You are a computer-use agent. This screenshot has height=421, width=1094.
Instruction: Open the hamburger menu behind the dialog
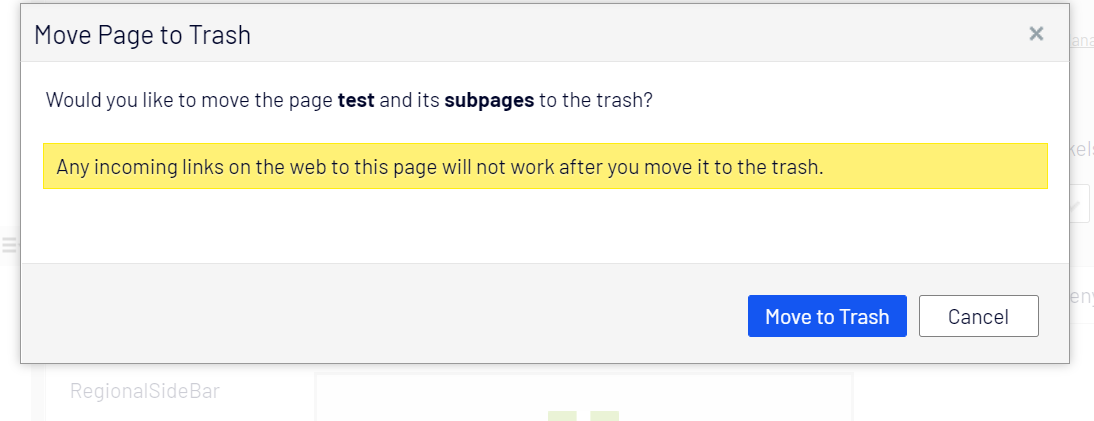[9, 245]
